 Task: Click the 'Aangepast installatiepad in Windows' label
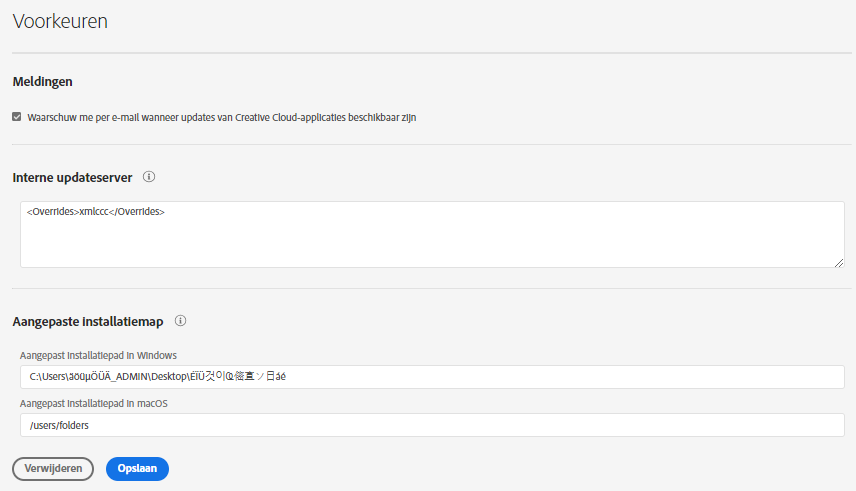98,355
